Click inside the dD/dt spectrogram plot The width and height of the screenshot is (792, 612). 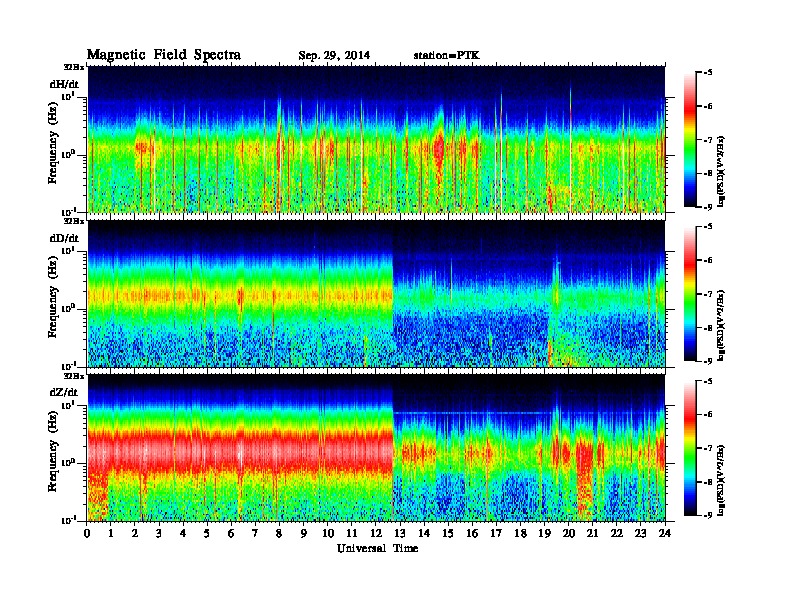(x=376, y=294)
